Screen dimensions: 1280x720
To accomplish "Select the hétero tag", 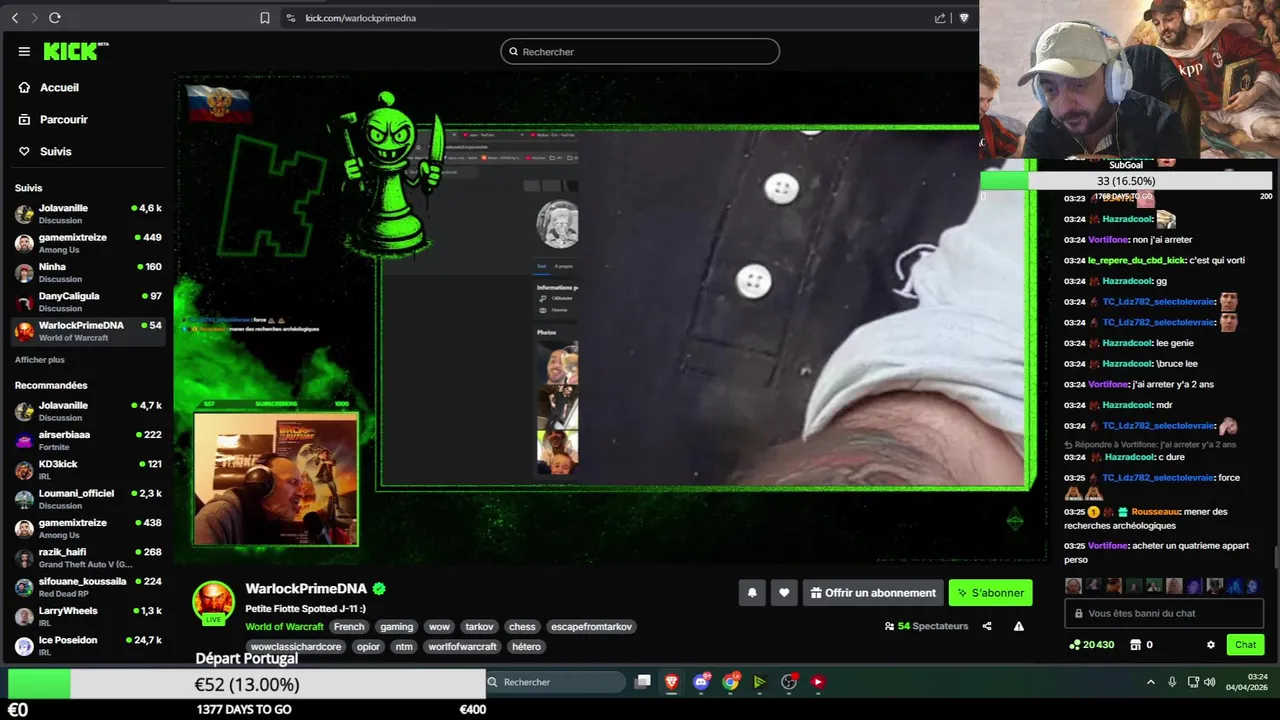I will click(x=526, y=647).
